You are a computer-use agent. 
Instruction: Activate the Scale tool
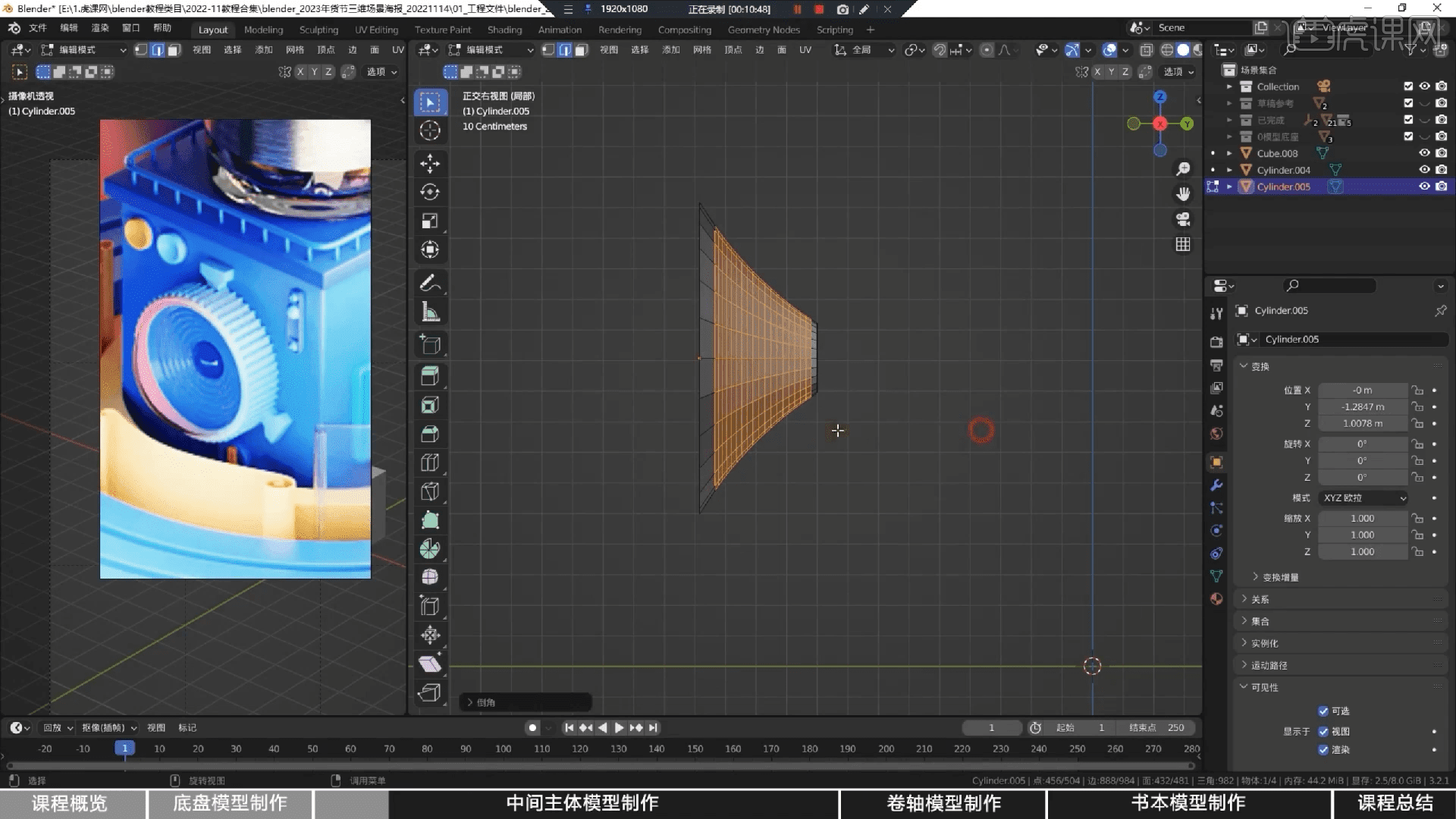[x=430, y=221]
